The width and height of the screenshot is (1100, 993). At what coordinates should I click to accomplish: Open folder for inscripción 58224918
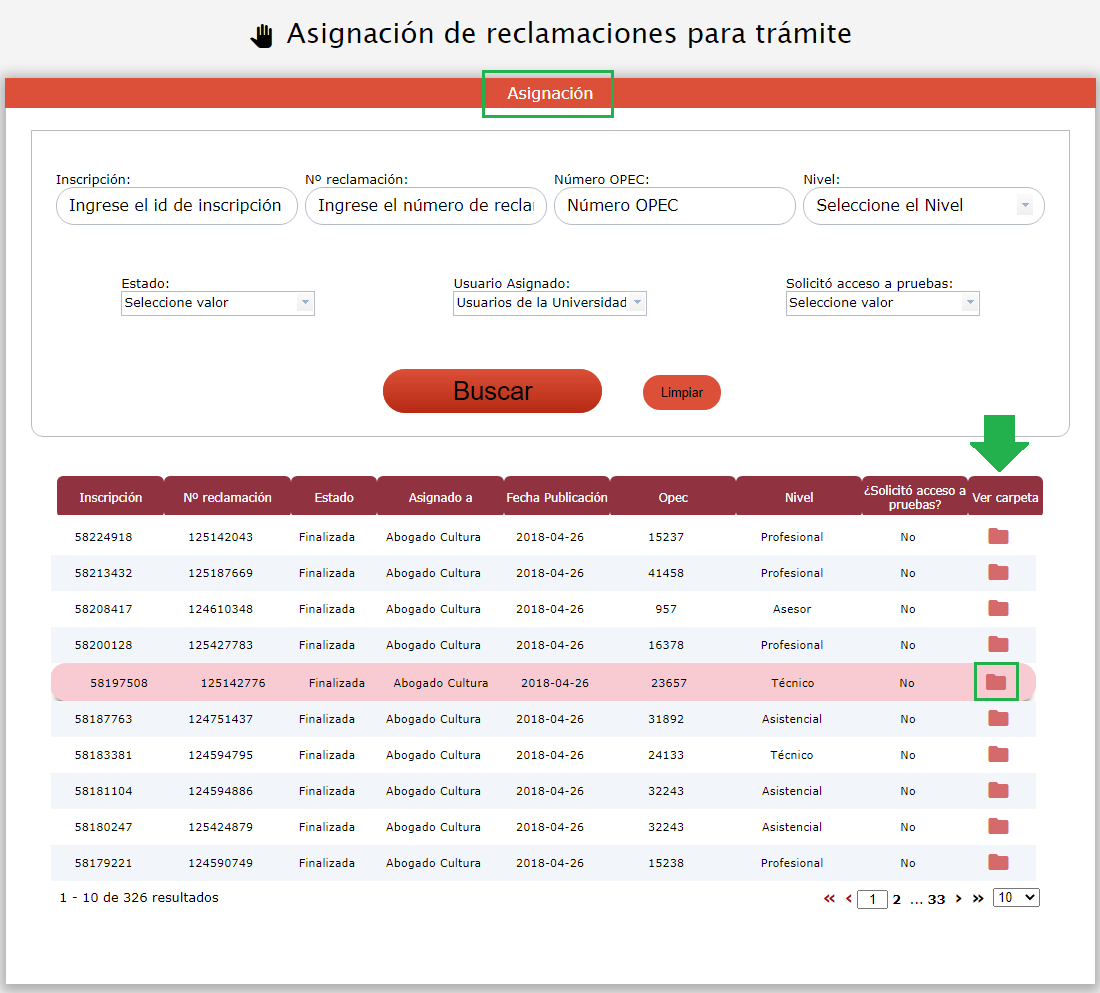click(998, 537)
